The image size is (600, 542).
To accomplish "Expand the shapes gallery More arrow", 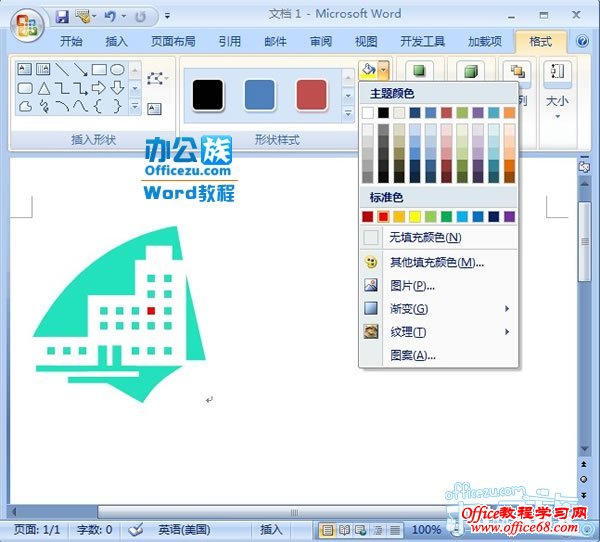I will 135,106.
